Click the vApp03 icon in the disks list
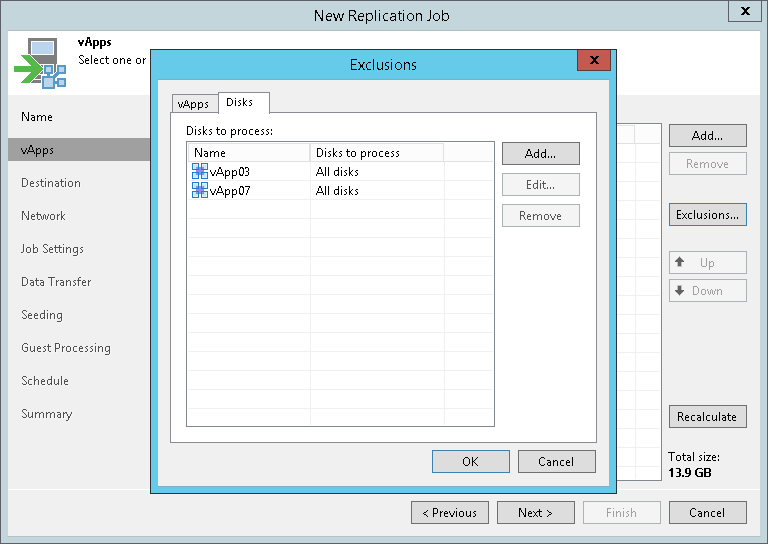The image size is (768, 544). pyautogui.click(x=199, y=171)
